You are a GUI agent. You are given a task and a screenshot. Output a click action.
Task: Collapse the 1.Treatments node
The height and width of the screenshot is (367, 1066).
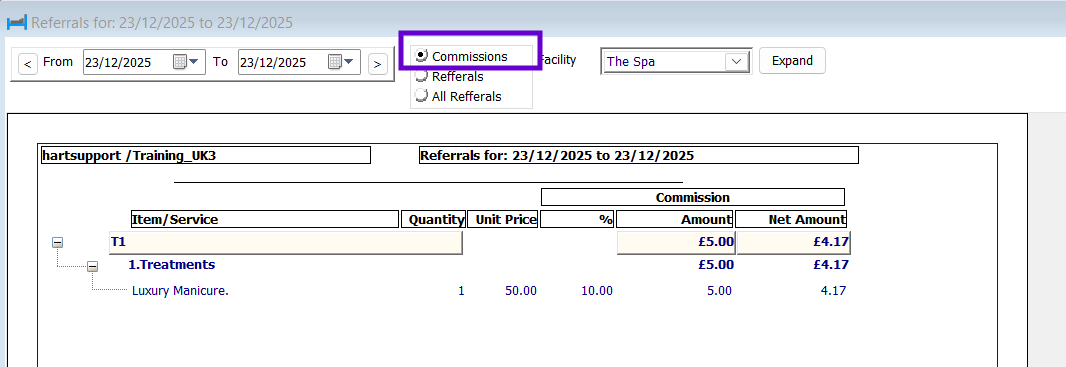[92, 266]
